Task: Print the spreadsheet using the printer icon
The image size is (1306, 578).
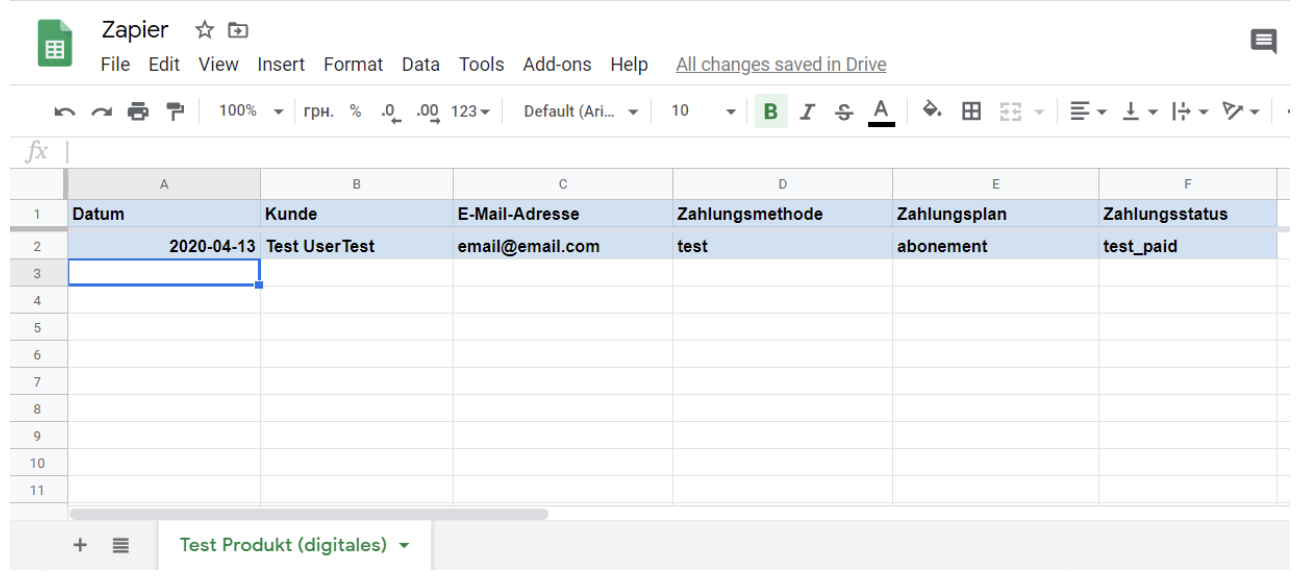Action: pos(138,111)
